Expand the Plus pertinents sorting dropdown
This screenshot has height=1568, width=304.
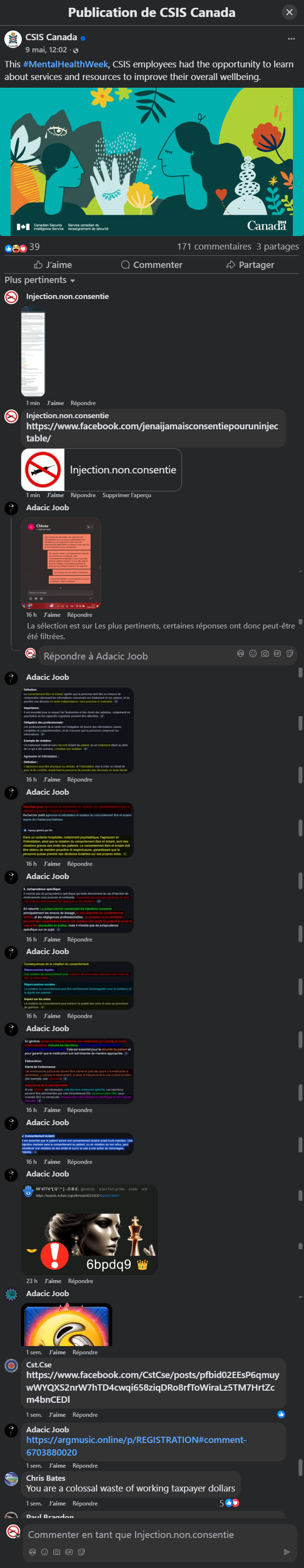pyautogui.click(x=40, y=280)
